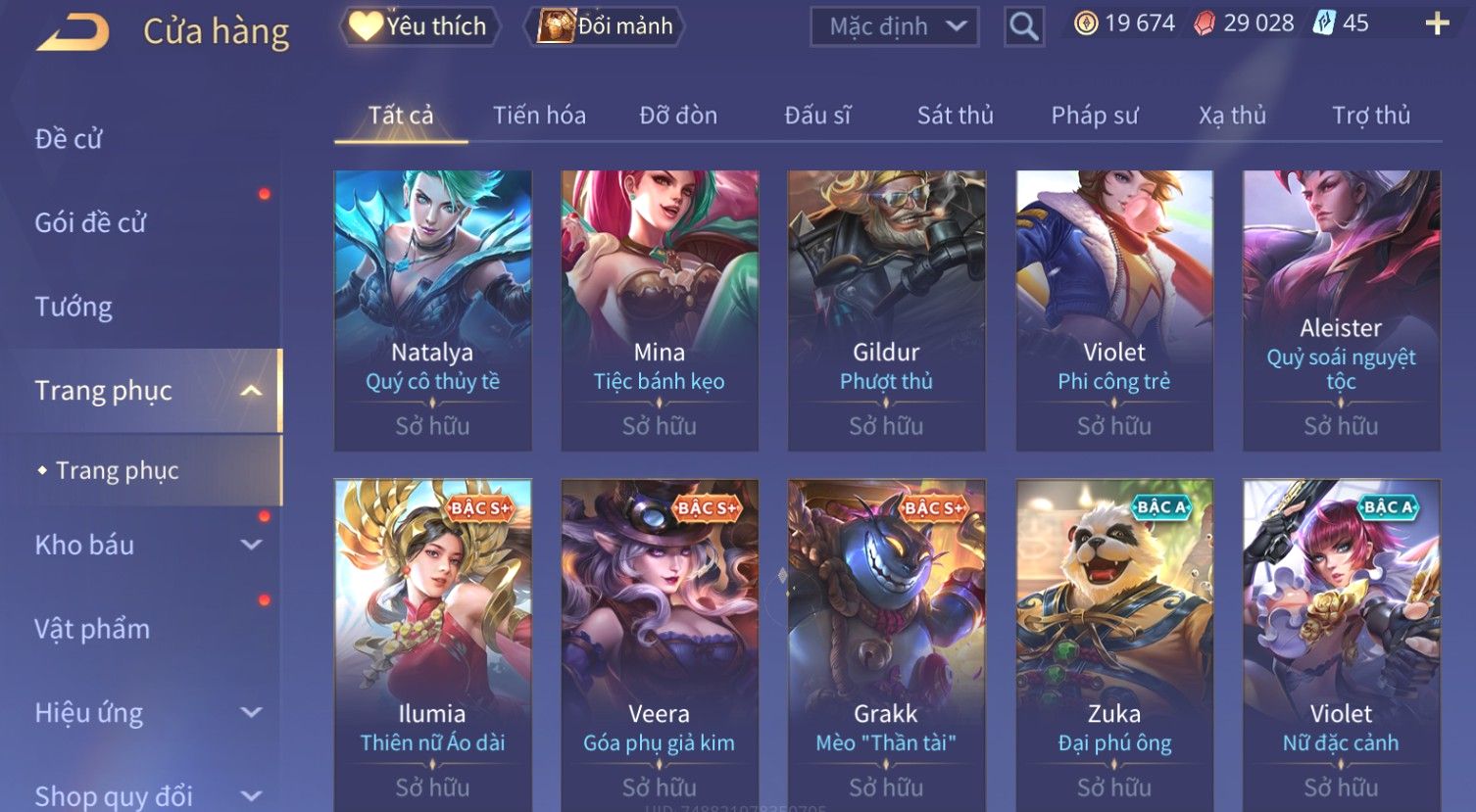Expand the Hiệu ứng menu section
The width and height of the screenshot is (1476, 812).
(251, 713)
